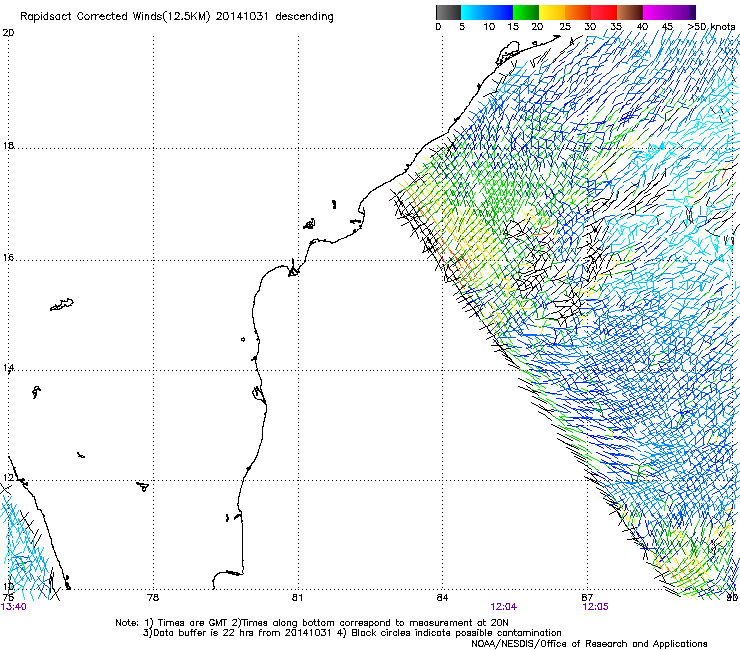740x650 pixels.
Task: Click the cyan-blue 5-15 knots gradient swatch
Action: pos(487,12)
